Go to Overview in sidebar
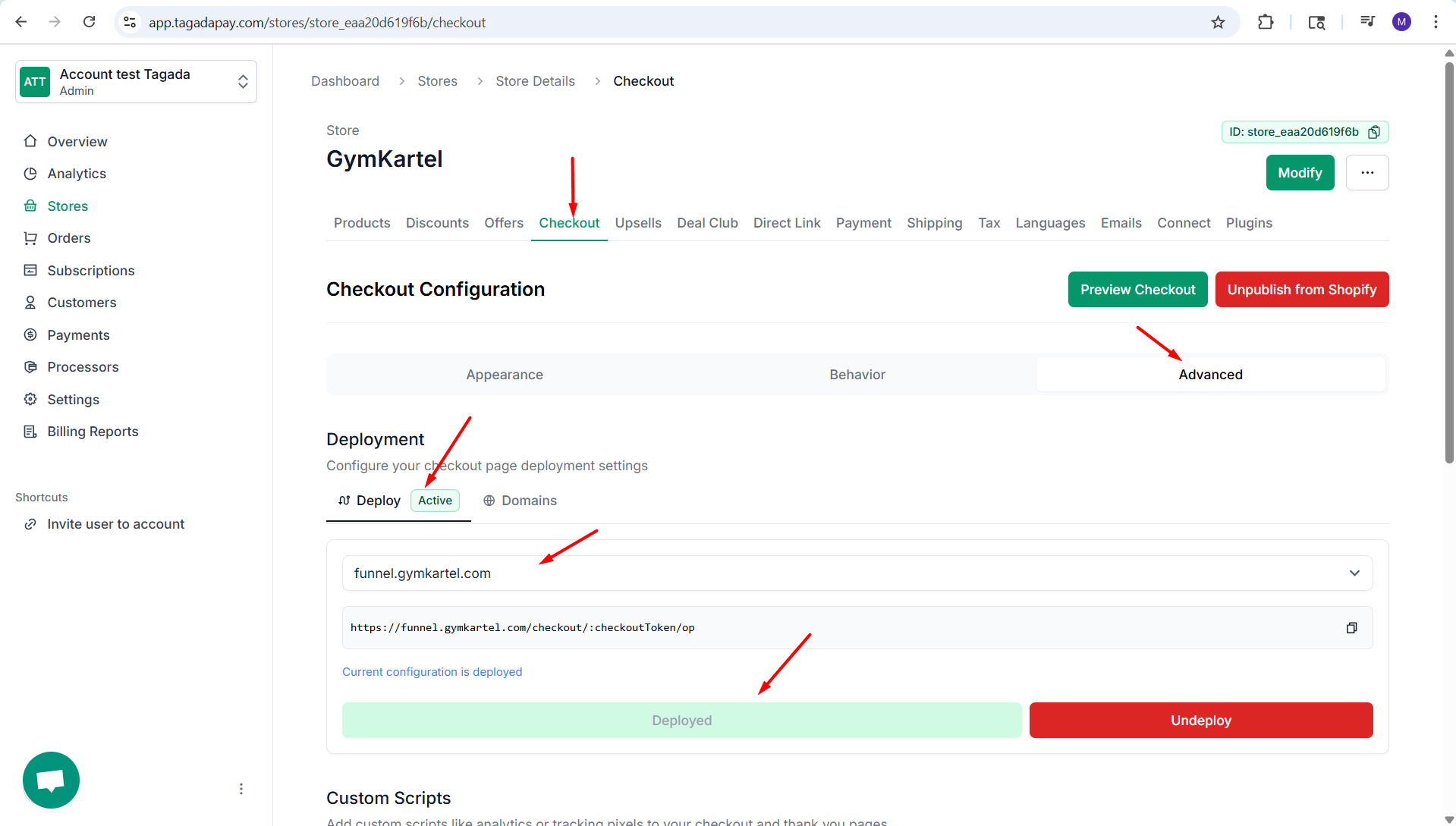1456x826 pixels. 77,142
